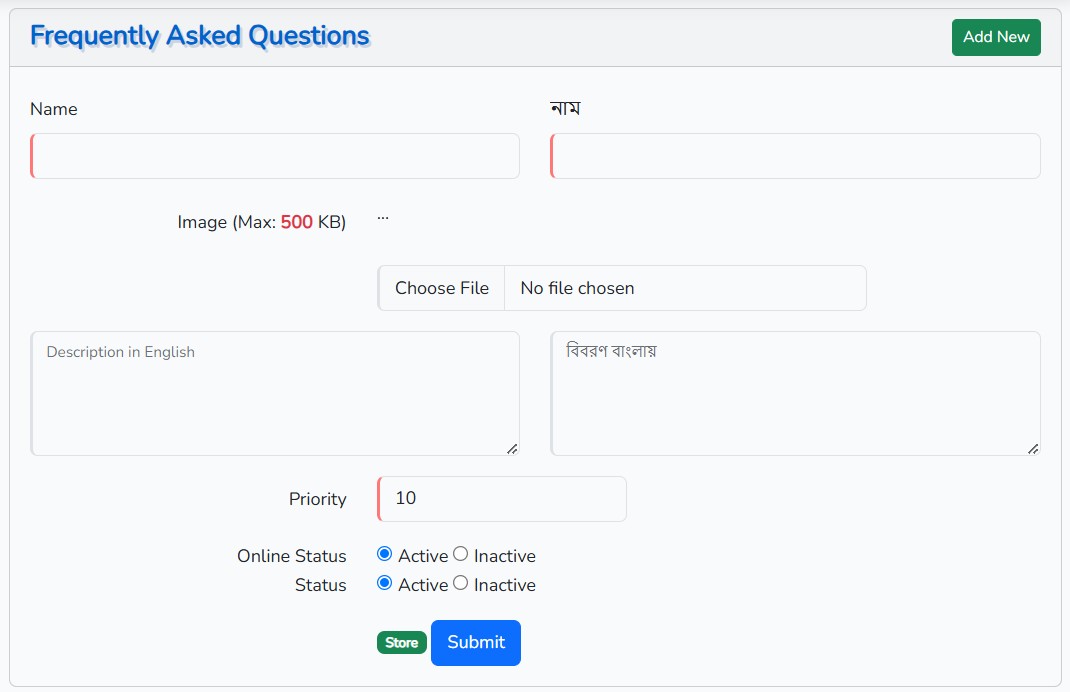Viewport: 1070px width, 692px height.
Task: Click inside the বিবরণ বাংলায় textarea
Action: click(x=795, y=393)
